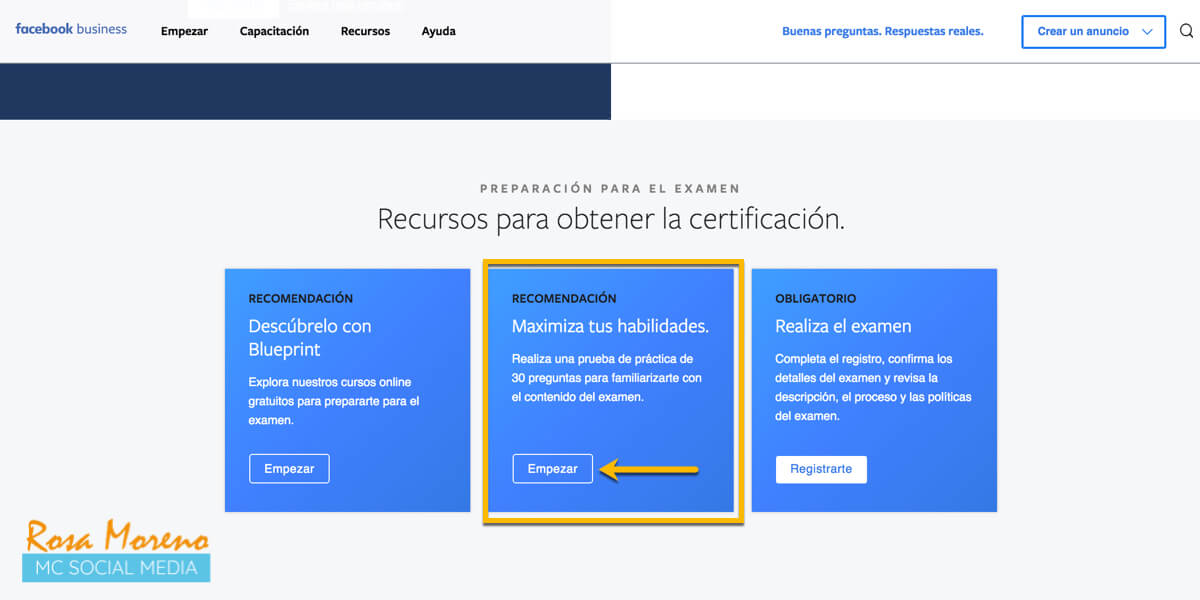Viewport: 1200px width, 600px height.
Task: Click the MC SOCIAL MEDIA banner
Action: (116, 570)
